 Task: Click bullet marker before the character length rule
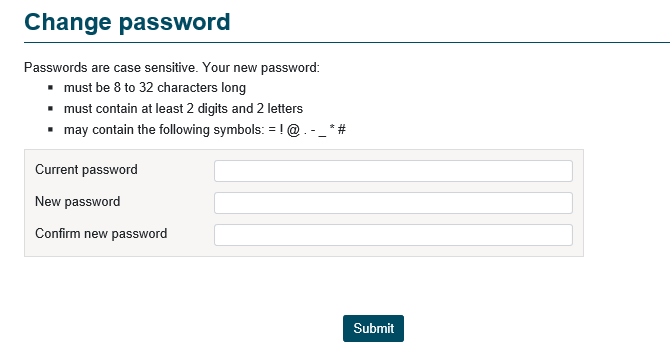[x=51, y=88]
